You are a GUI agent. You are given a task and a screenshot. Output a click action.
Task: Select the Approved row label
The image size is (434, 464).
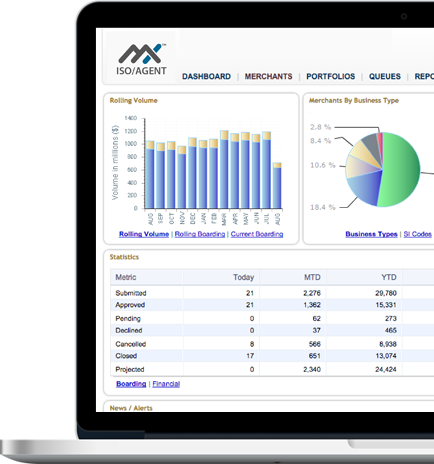coord(130,305)
